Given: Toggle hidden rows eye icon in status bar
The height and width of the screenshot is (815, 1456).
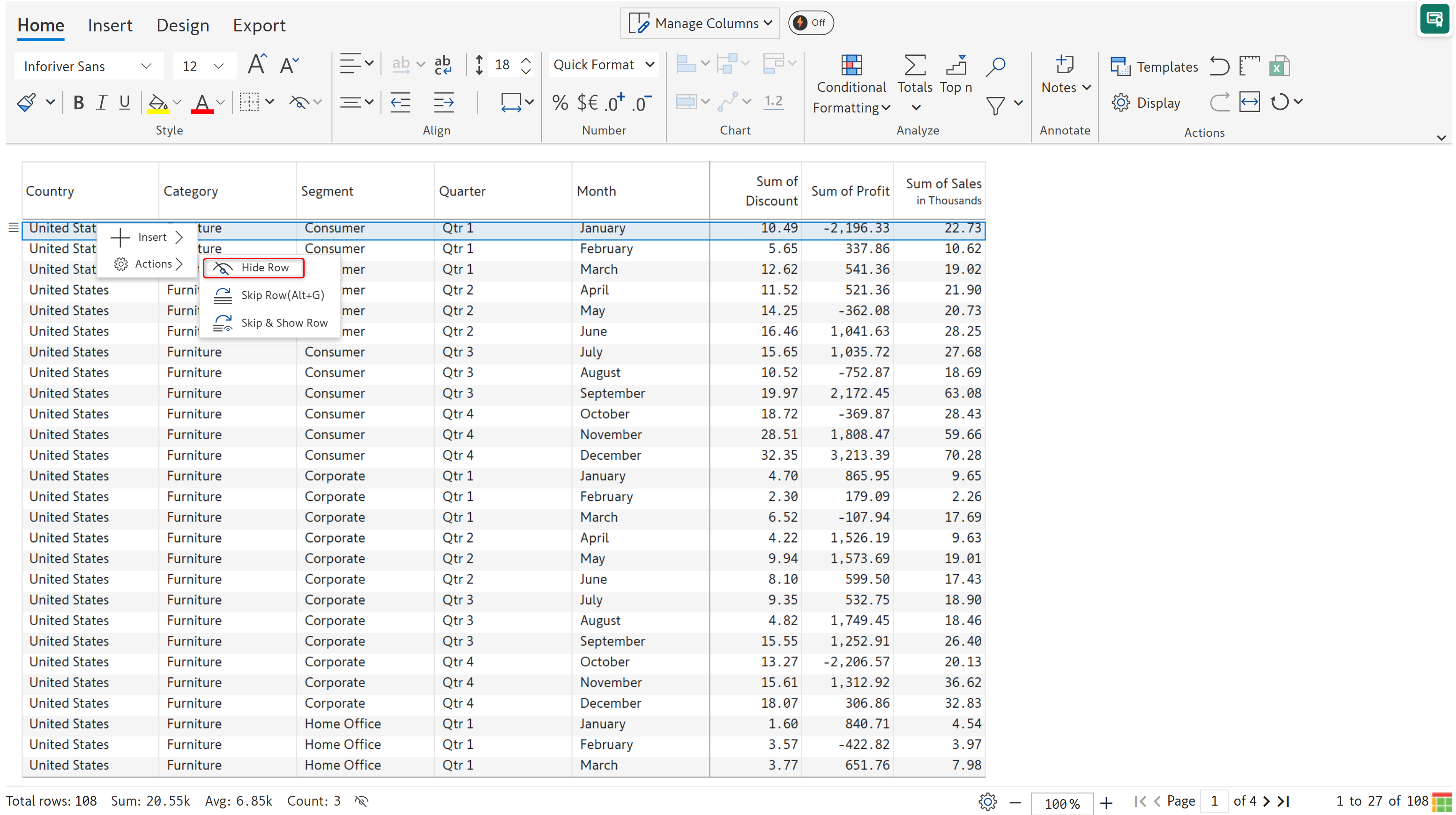Looking at the screenshot, I should click(362, 801).
